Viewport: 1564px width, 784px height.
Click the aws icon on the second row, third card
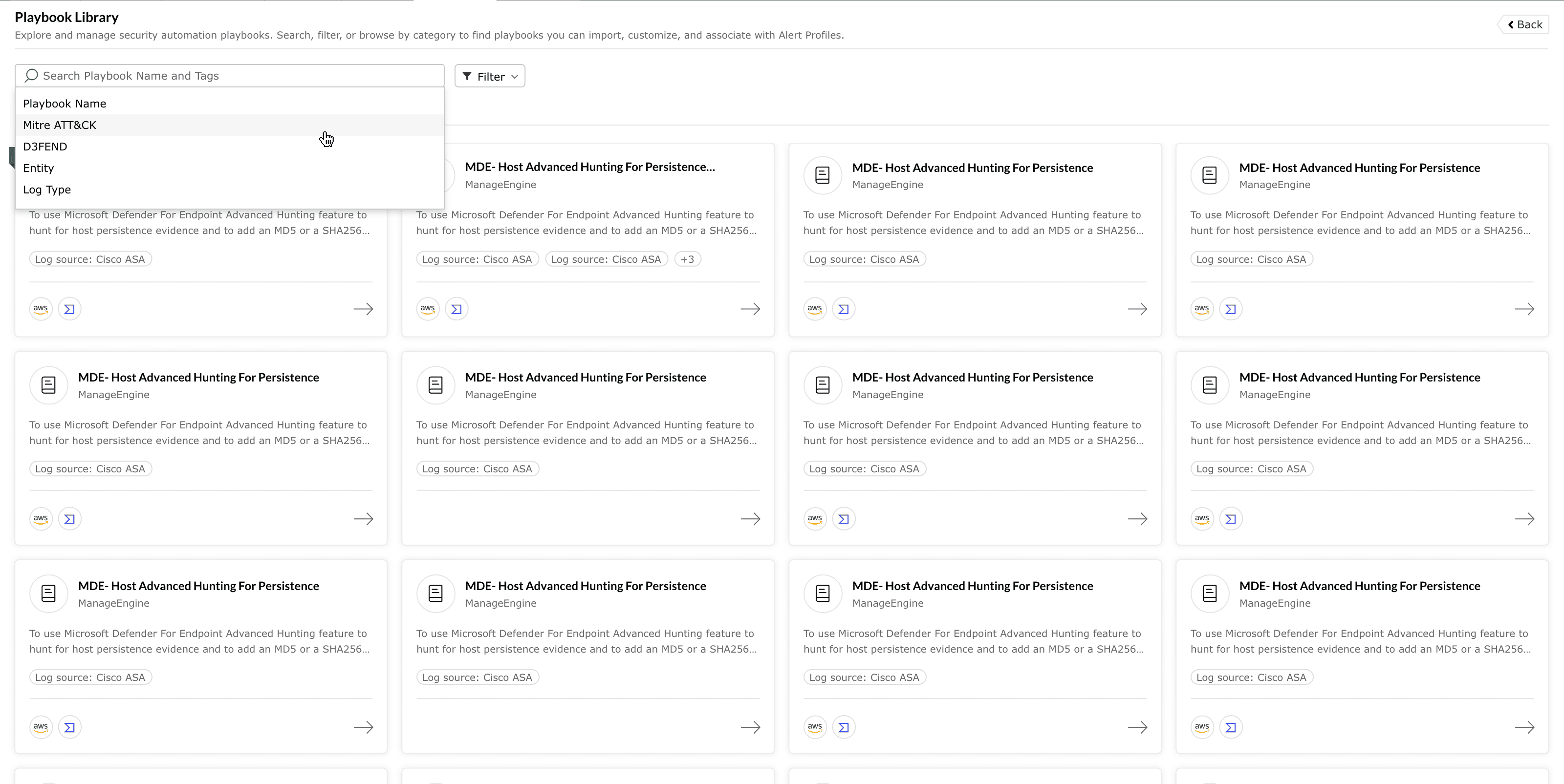pos(815,519)
